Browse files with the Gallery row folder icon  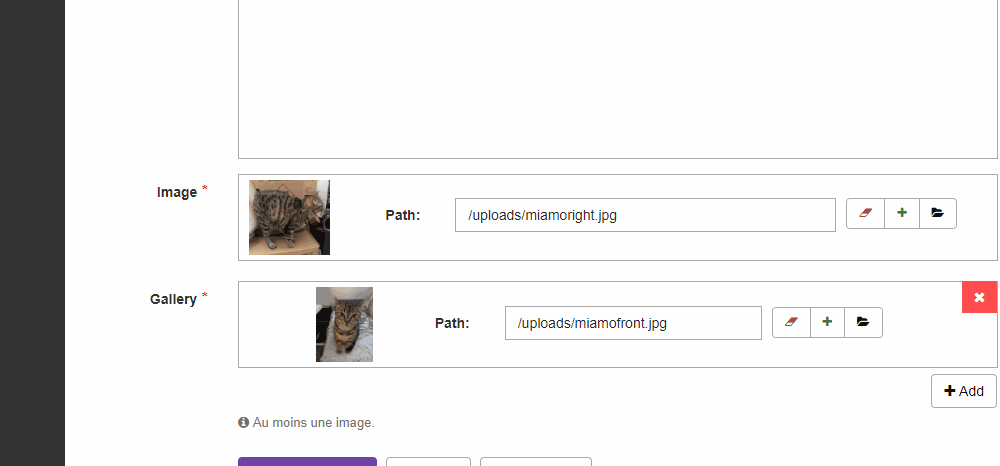[863, 322]
